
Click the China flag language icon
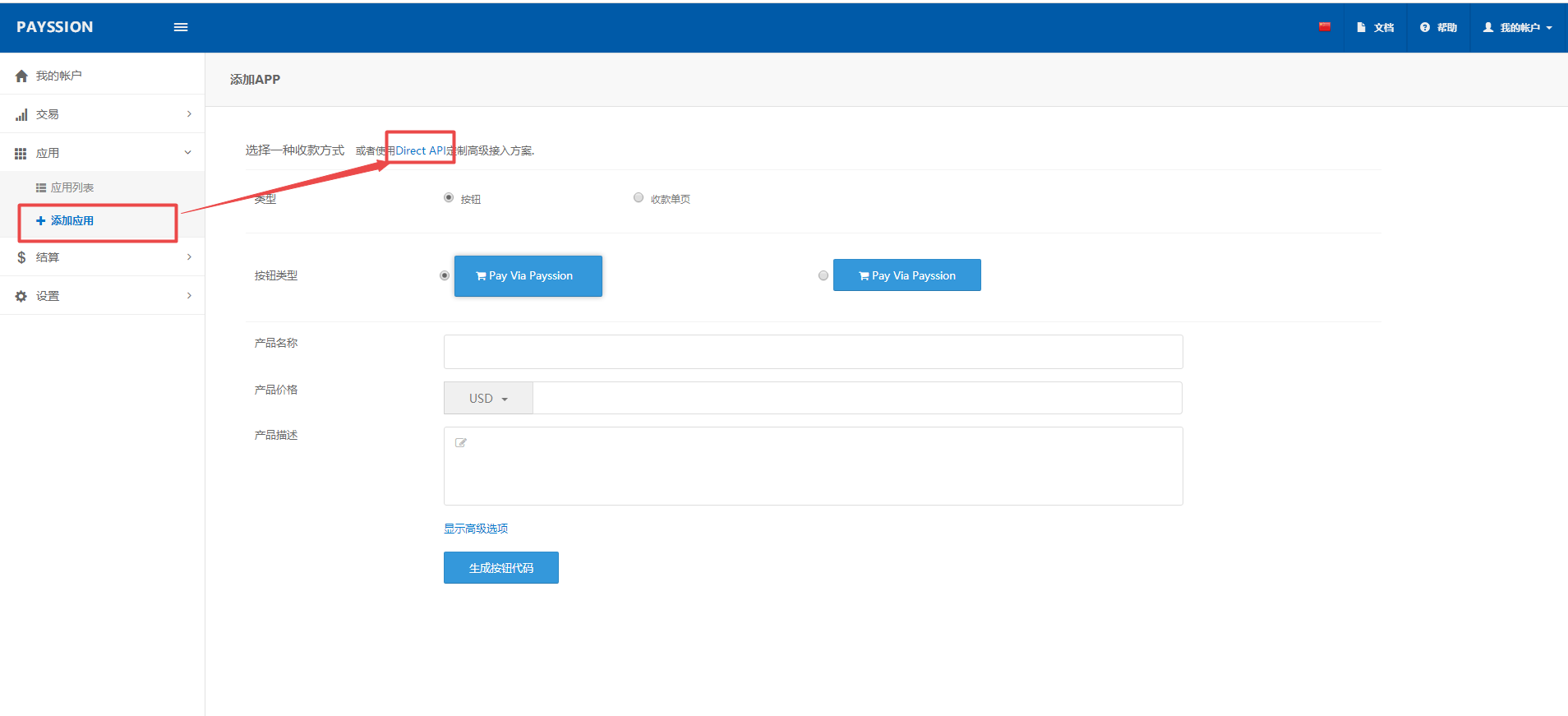click(x=1325, y=27)
